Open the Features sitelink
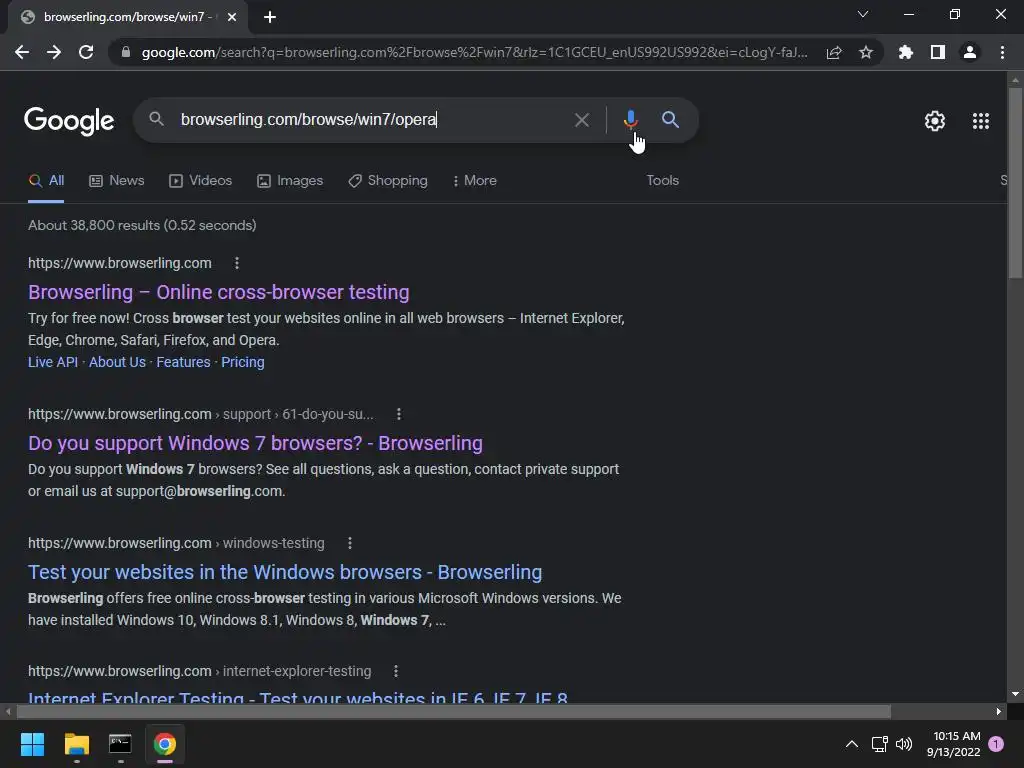 click(184, 362)
